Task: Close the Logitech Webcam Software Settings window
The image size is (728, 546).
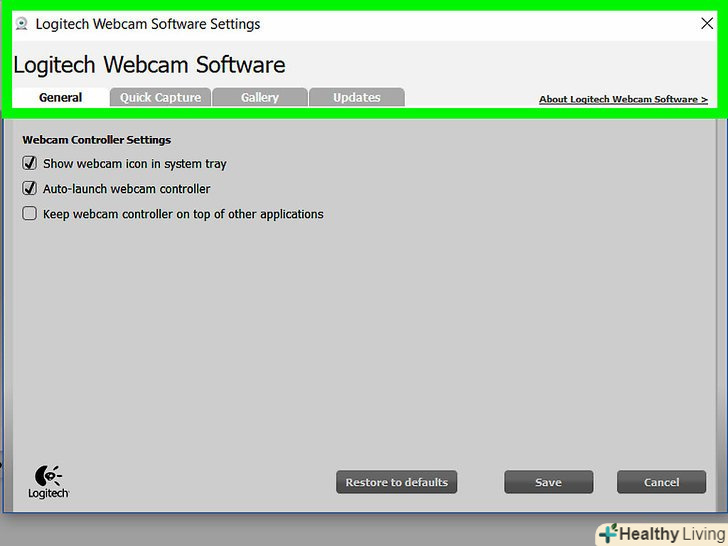Action: (707, 23)
